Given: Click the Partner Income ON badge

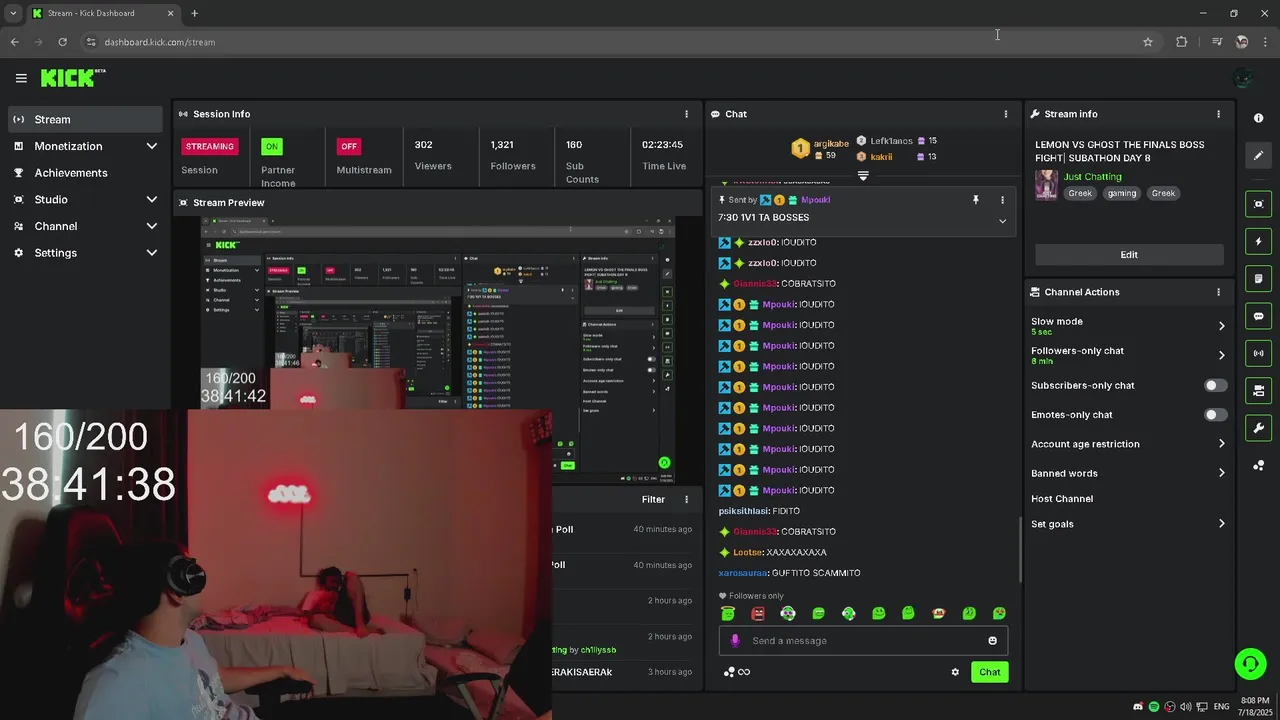Looking at the screenshot, I should 271,146.
